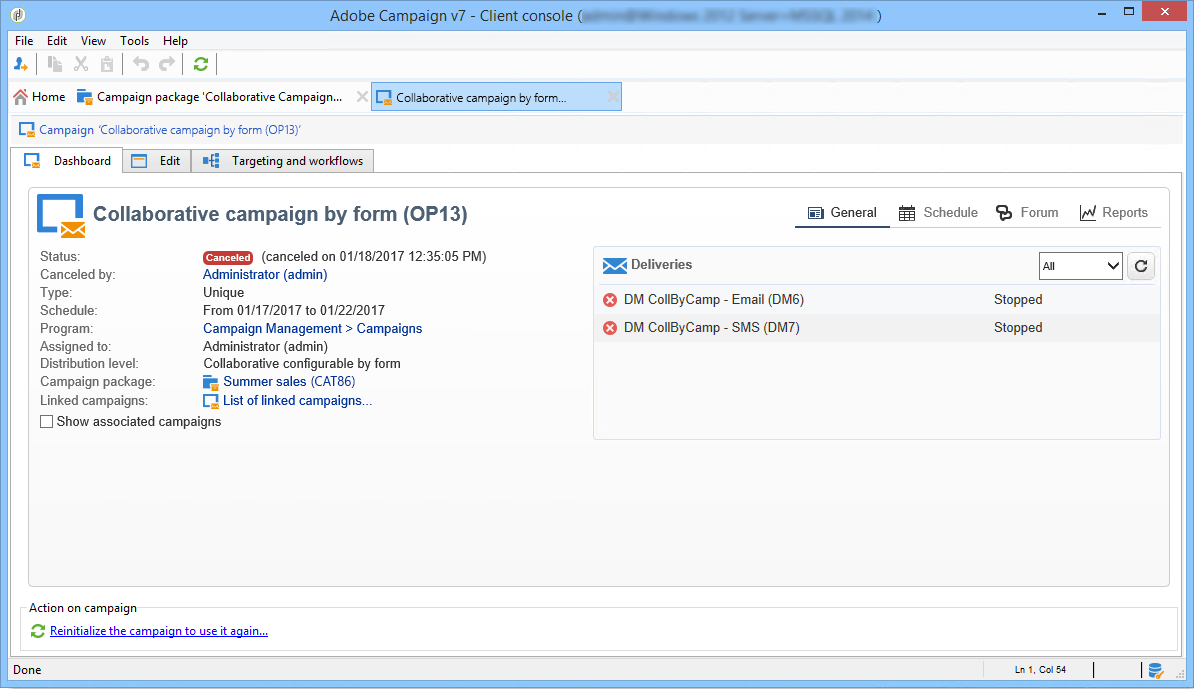Viewport: 1194px width, 689px height.
Task: Click the database icon in status bar
Action: (x=1156, y=671)
